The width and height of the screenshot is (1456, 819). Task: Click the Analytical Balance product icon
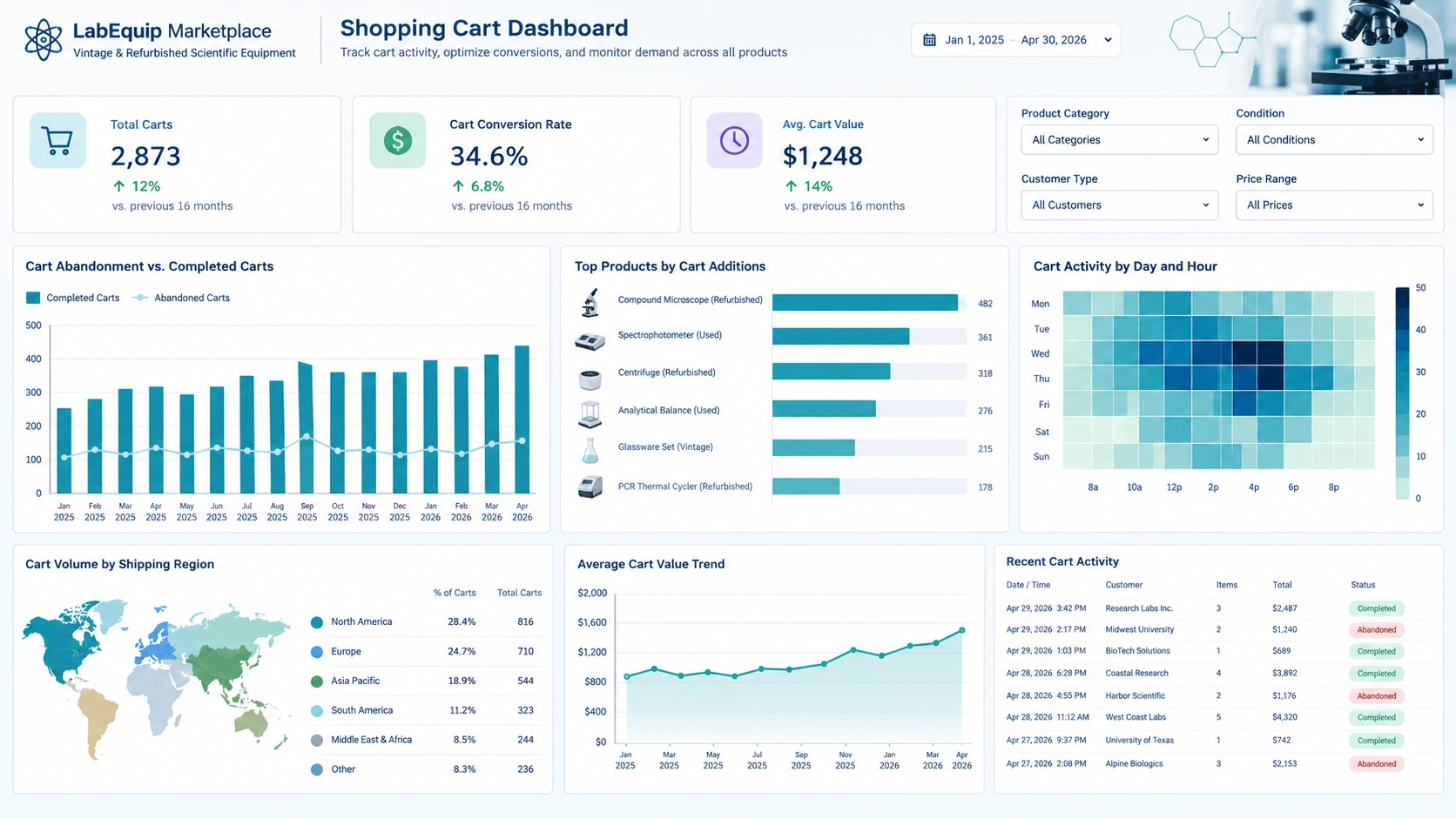[590, 414]
